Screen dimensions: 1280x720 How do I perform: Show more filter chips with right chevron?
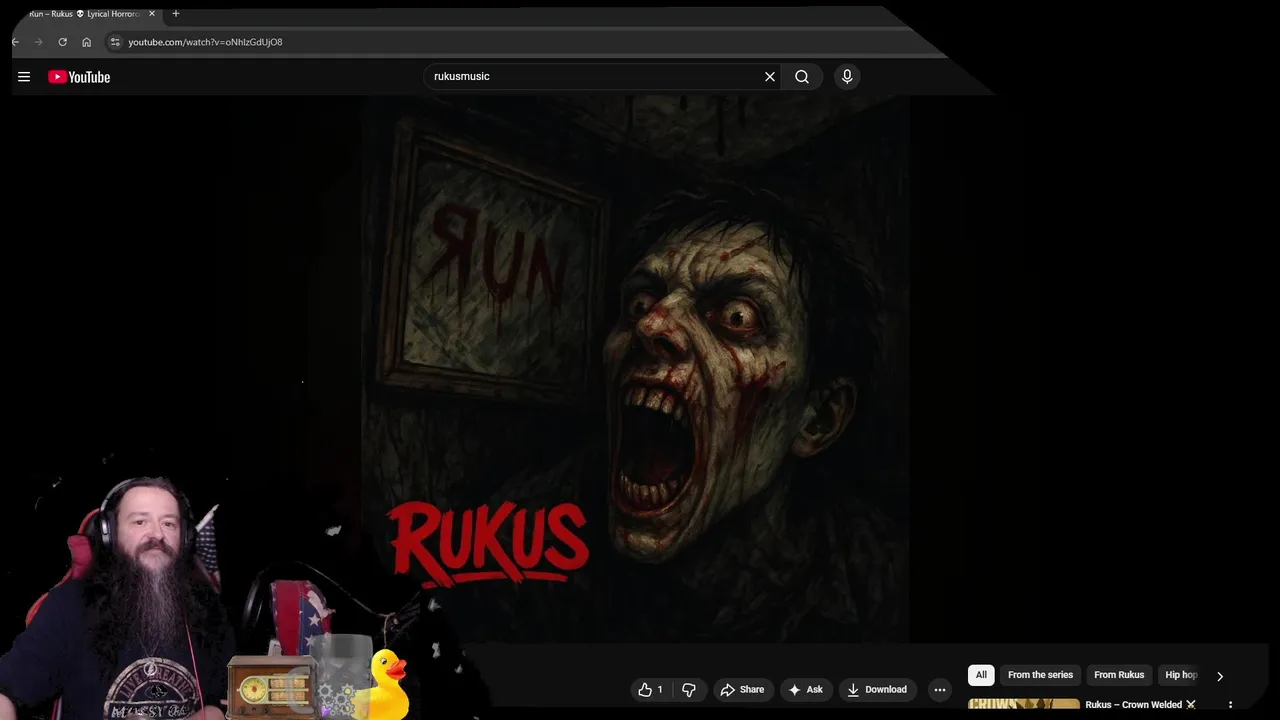1220,676
